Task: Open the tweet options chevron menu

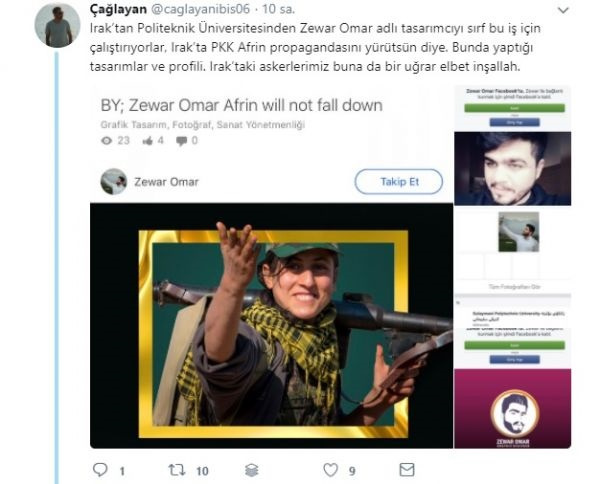Action: (x=563, y=10)
